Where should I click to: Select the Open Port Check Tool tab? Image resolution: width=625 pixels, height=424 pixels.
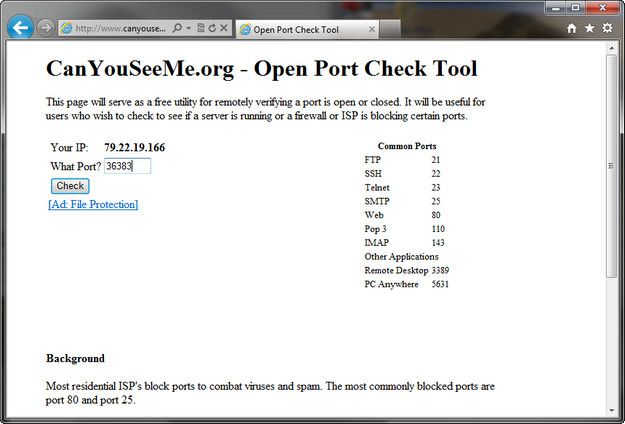coord(307,29)
